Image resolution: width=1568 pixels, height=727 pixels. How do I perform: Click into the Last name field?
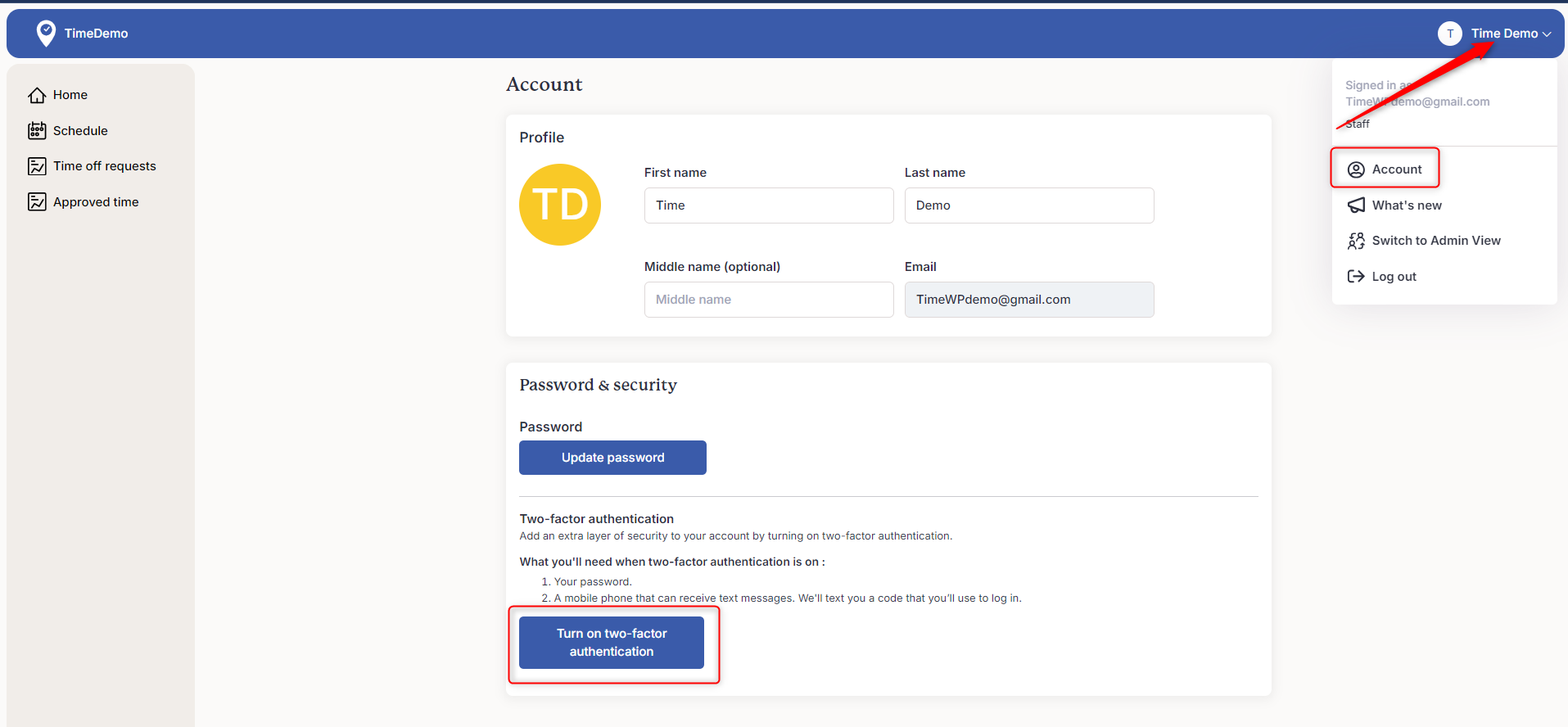[1028, 205]
